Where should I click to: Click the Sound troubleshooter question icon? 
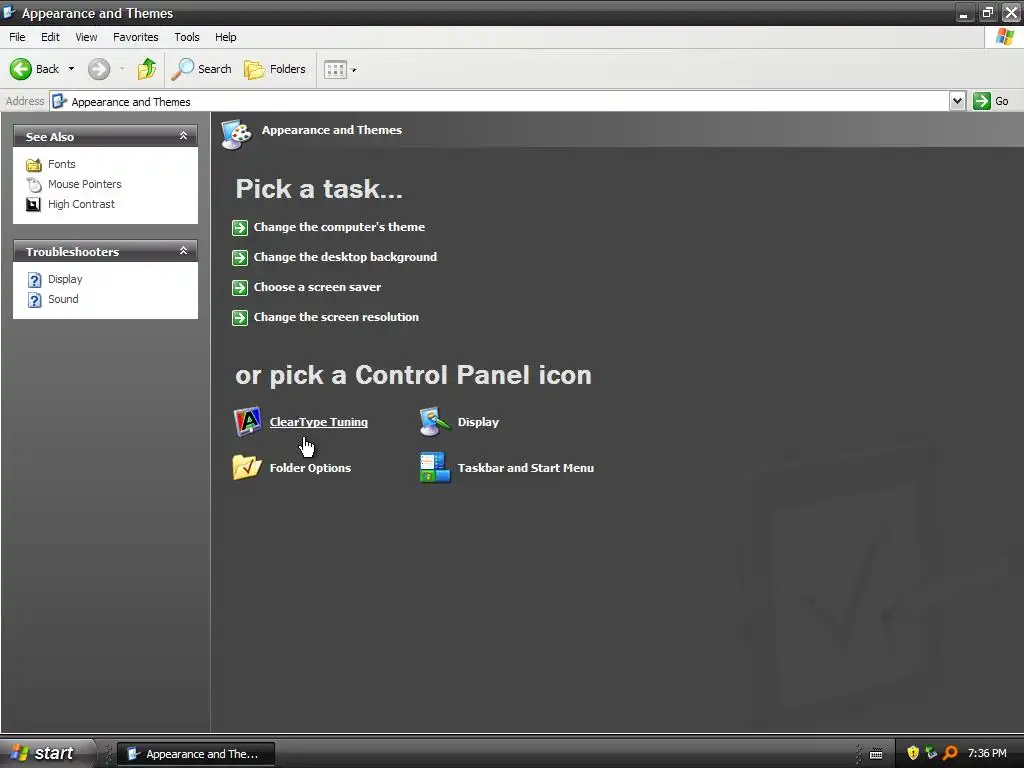tap(35, 300)
